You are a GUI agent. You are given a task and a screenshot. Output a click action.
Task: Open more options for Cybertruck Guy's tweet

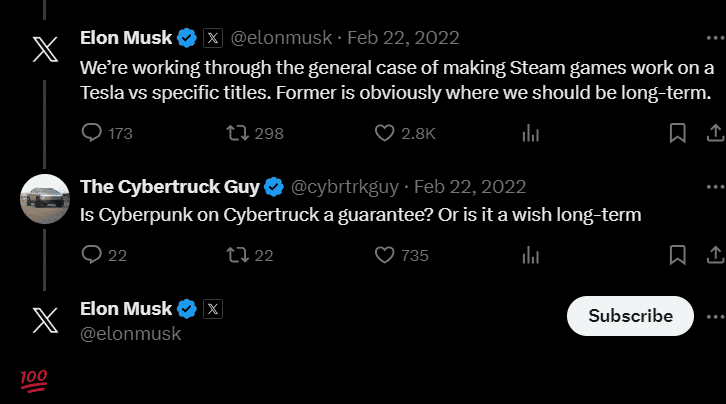715,187
